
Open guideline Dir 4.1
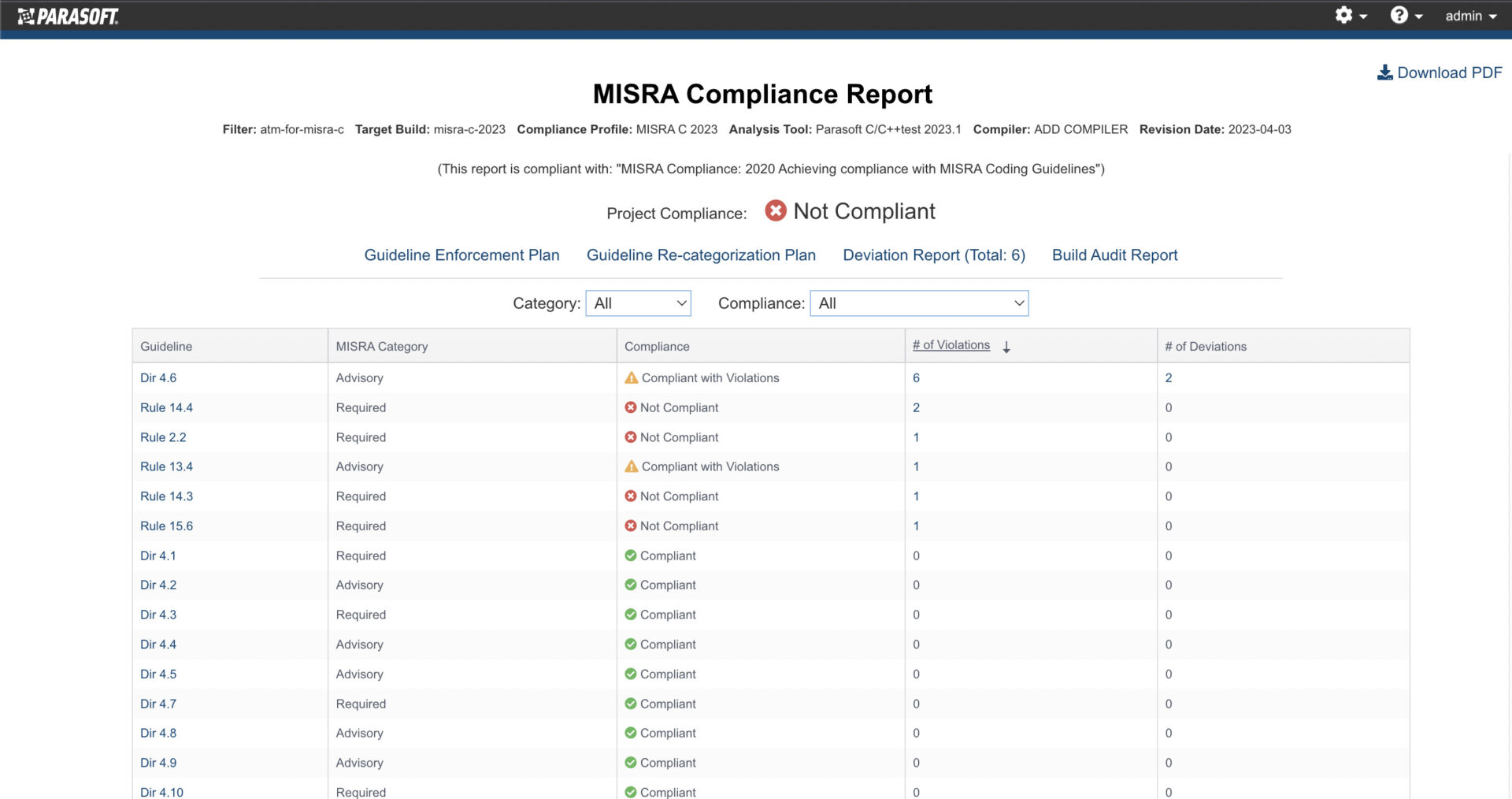(x=158, y=556)
